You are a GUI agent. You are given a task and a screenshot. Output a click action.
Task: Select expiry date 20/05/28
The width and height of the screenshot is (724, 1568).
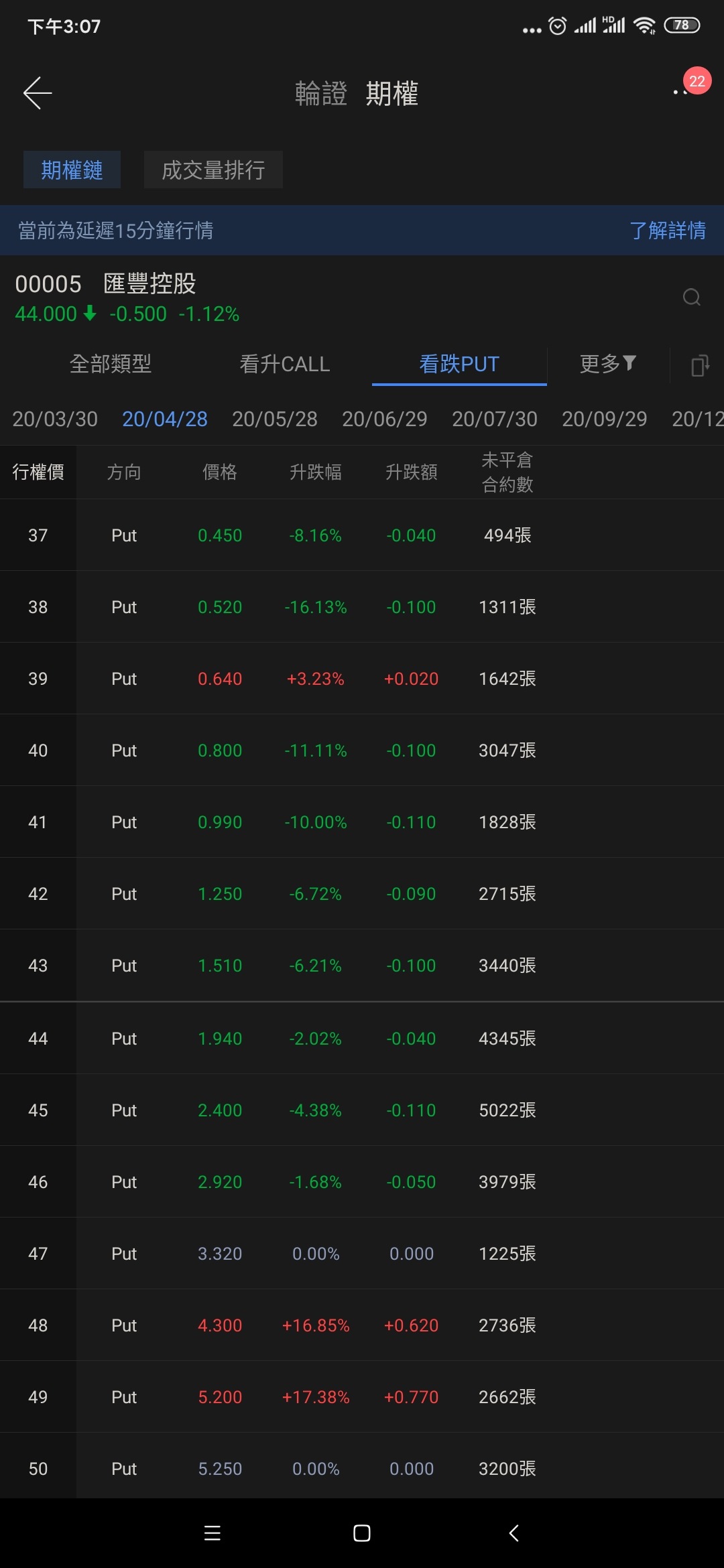click(x=275, y=419)
